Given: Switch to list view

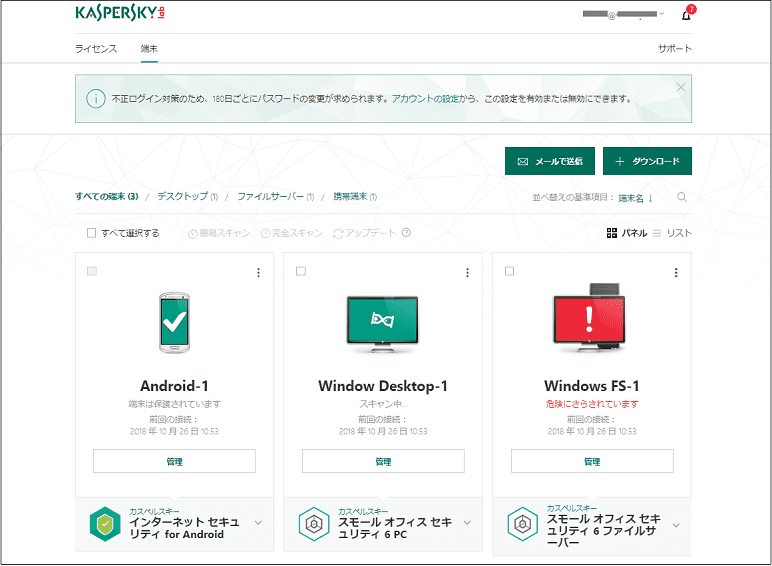Looking at the screenshot, I should coord(672,233).
